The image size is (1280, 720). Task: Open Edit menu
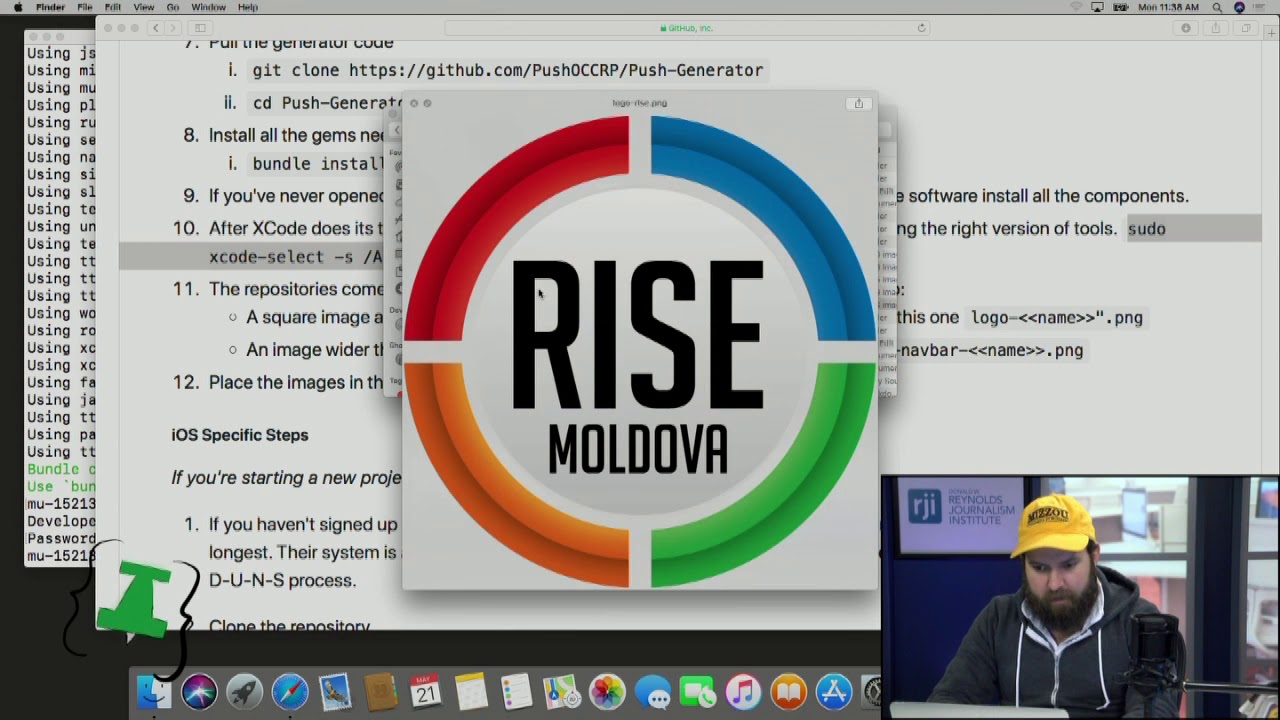pos(113,7)
